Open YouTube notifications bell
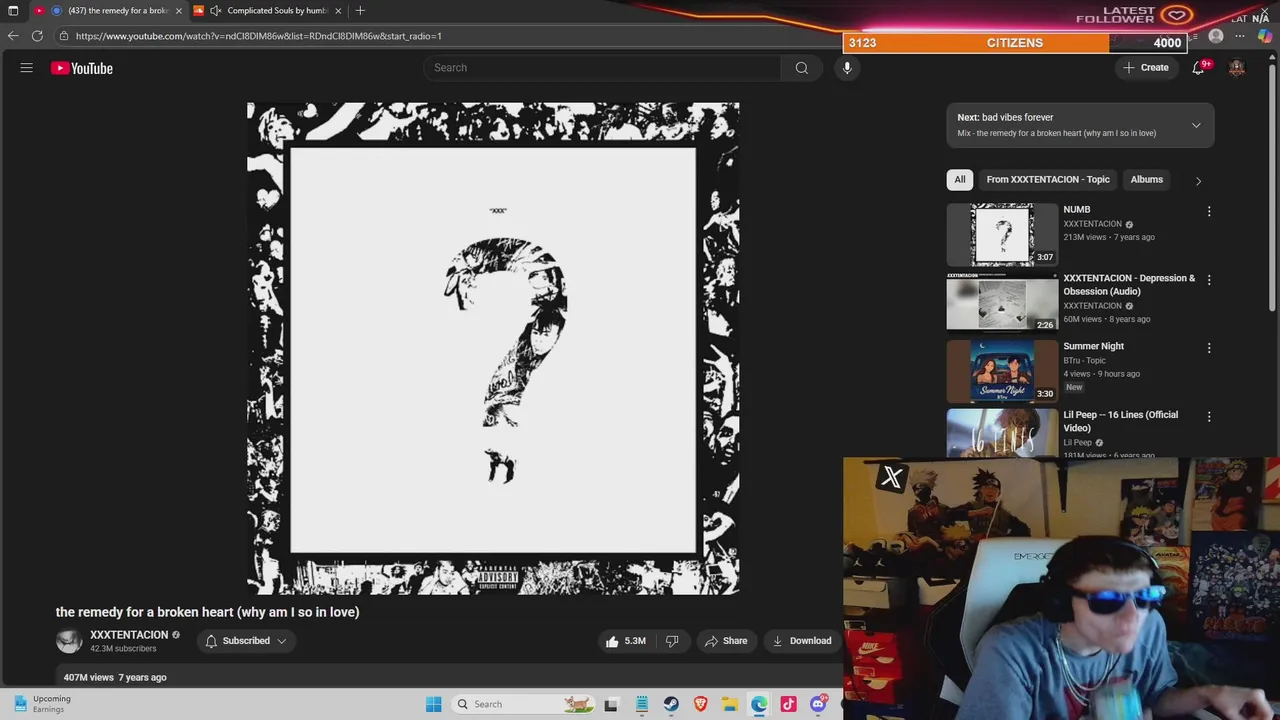The image size is (1280, 720). point(1198,68)
